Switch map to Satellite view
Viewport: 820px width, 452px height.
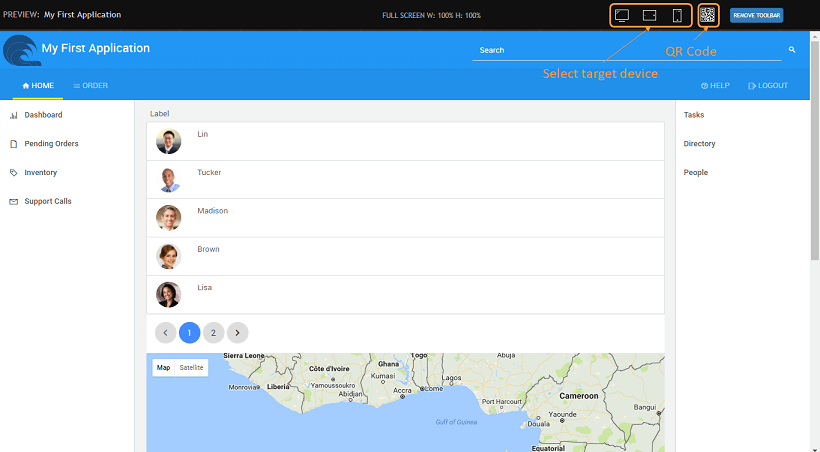pyautogui.click(x=191, y=367)
